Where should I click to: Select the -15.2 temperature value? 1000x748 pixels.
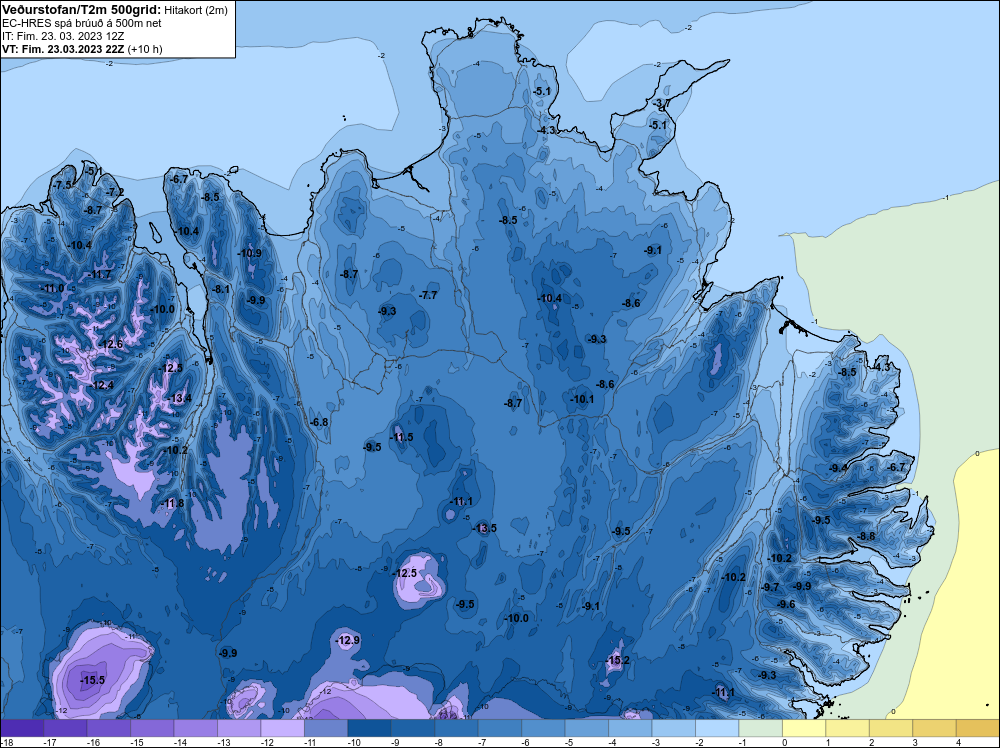point(617,660)
